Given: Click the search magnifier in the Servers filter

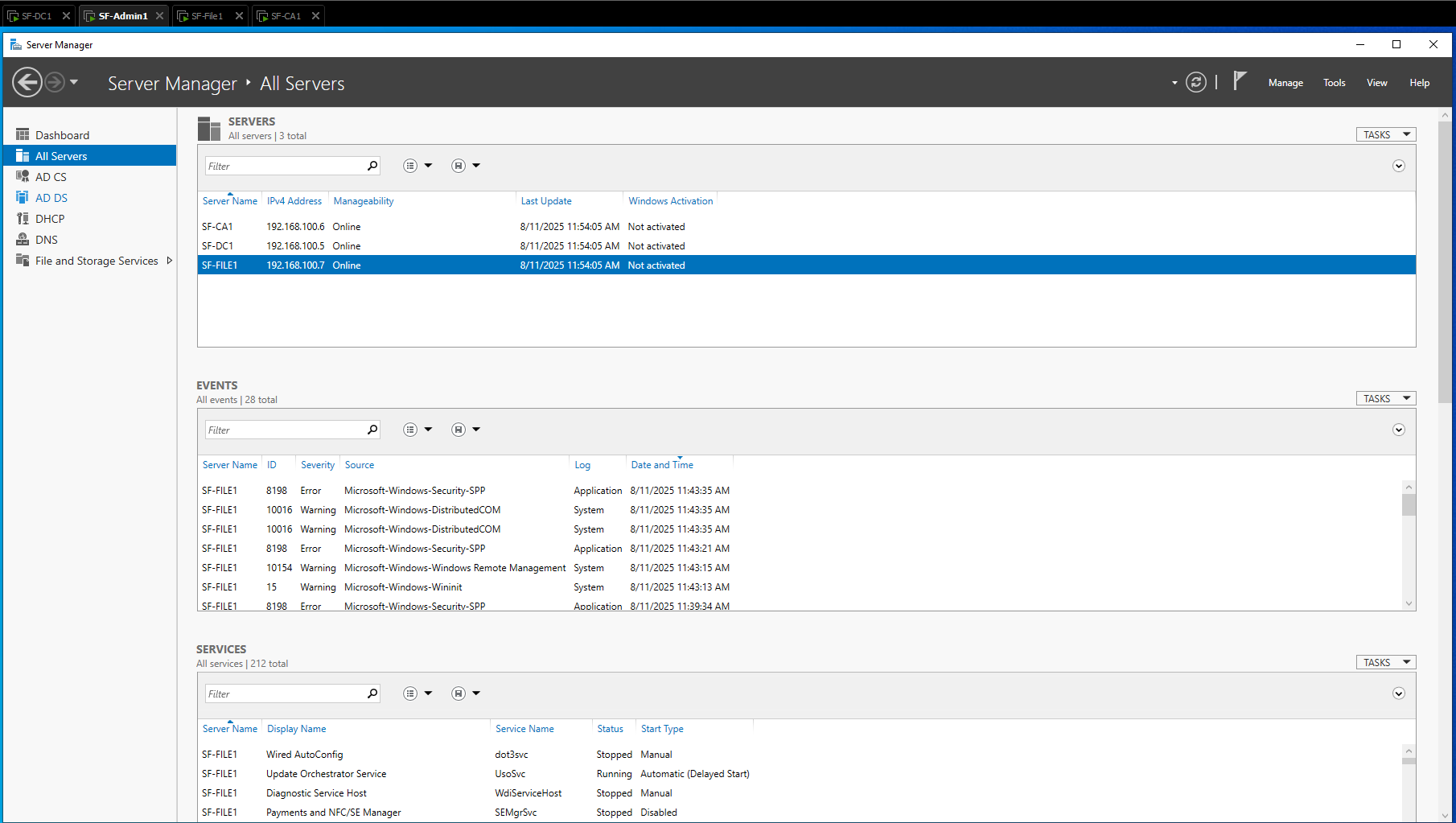Looking at the screenshot, I should point(372,165).
